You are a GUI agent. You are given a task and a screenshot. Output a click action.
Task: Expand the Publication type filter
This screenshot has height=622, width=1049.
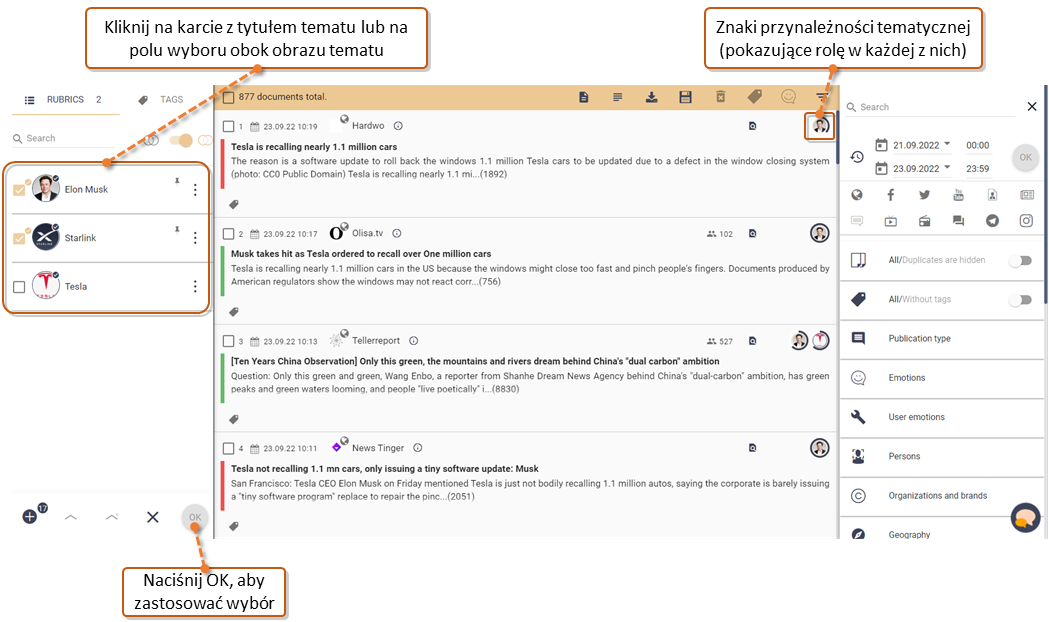[x=942, y=338]
